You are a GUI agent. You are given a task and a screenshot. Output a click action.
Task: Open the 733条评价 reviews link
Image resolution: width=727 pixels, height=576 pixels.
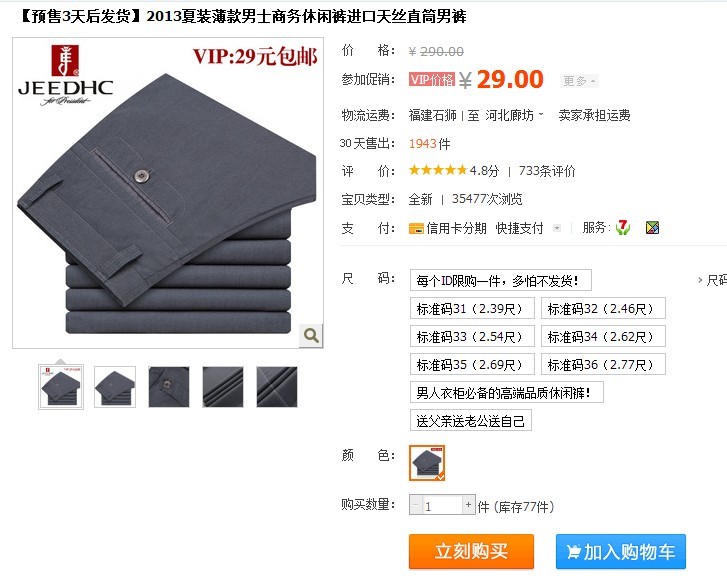[x=547, y=171]
